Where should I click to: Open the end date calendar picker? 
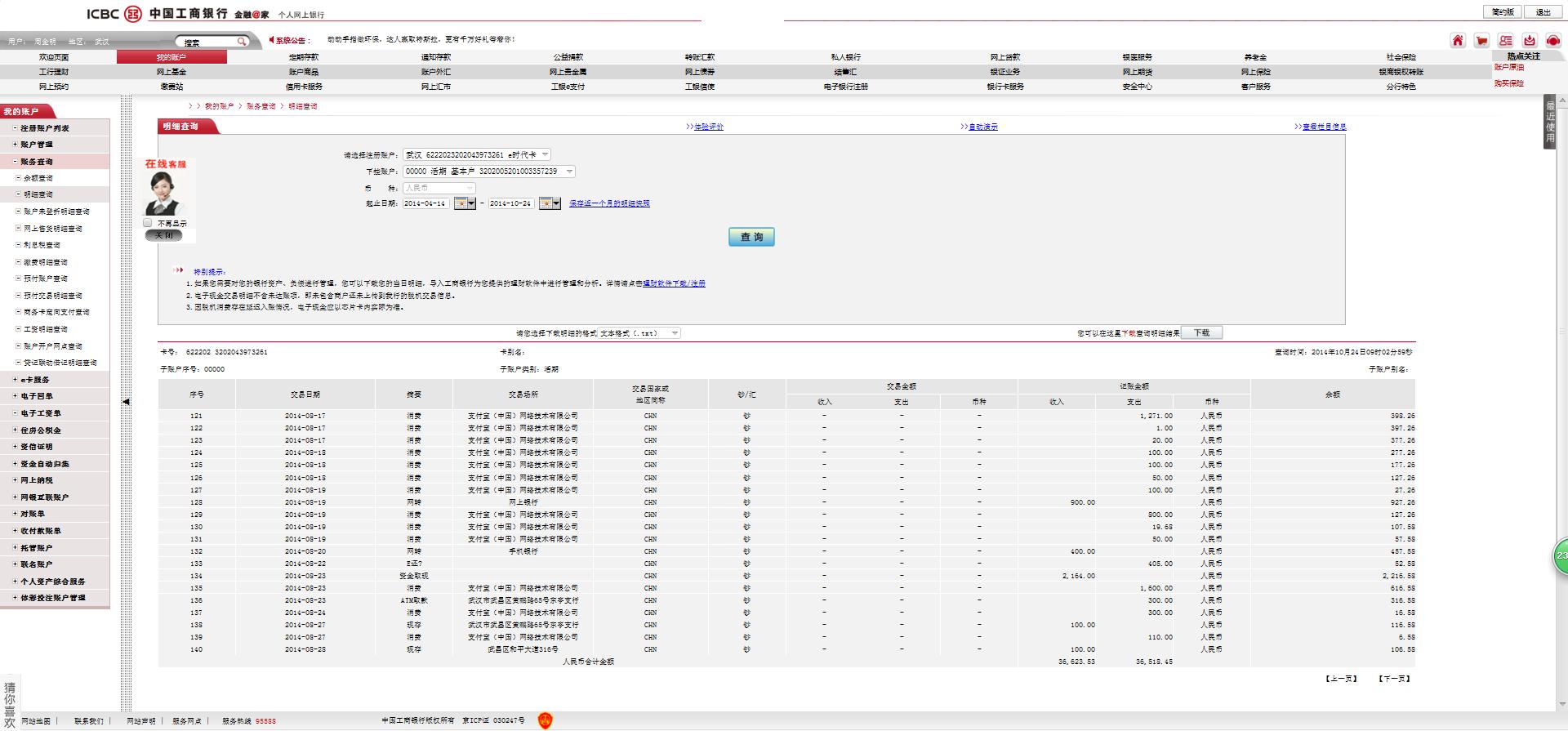coord(550,203)
